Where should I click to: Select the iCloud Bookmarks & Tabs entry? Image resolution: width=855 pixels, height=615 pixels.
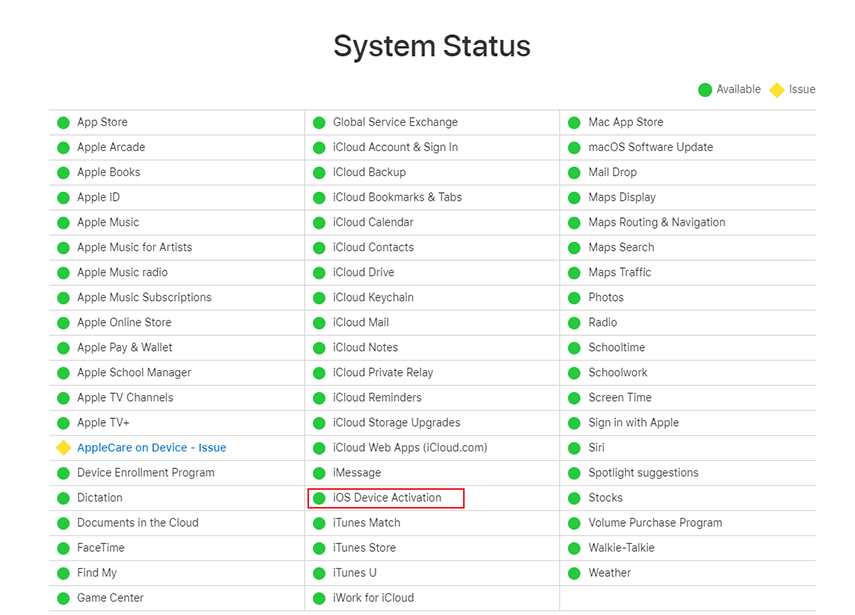pos(397,197)
